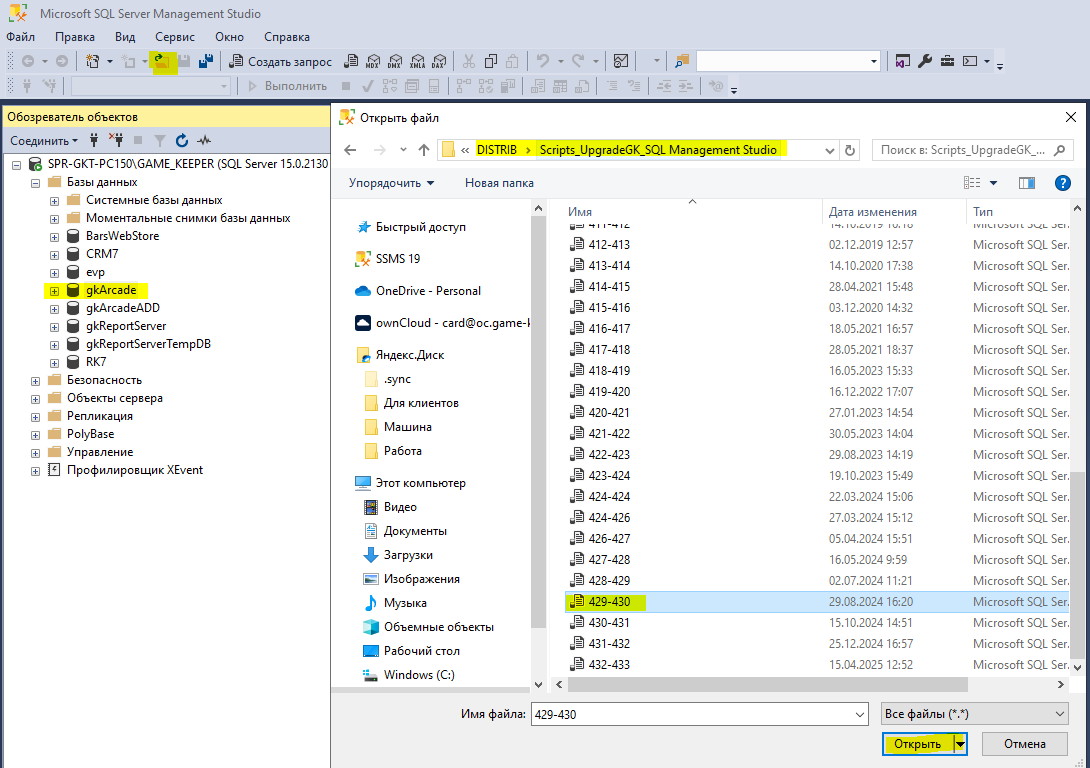Viewport: 1090px width, 768px height.
Task: Click the DISTRIB breadcrumb segment
Action: pos(496,149)
